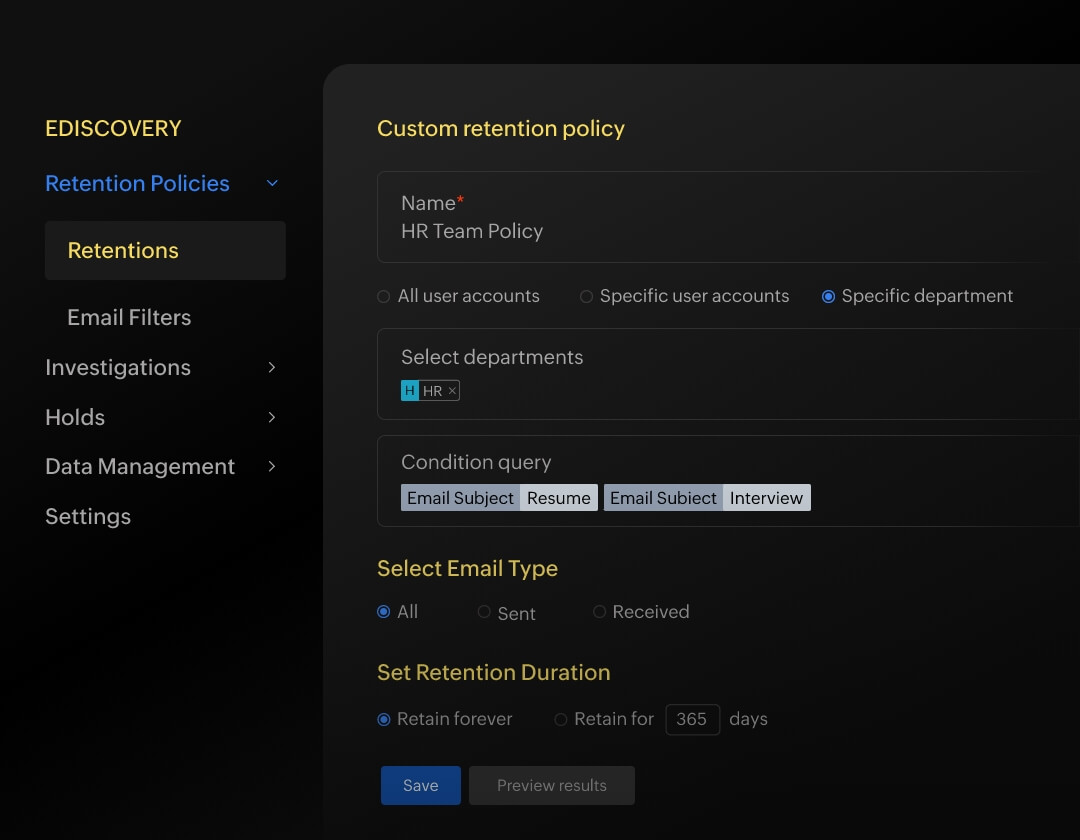Click the 365 days input field
This screenshot has height=840, width=1080.
click(x=692, y=719)
